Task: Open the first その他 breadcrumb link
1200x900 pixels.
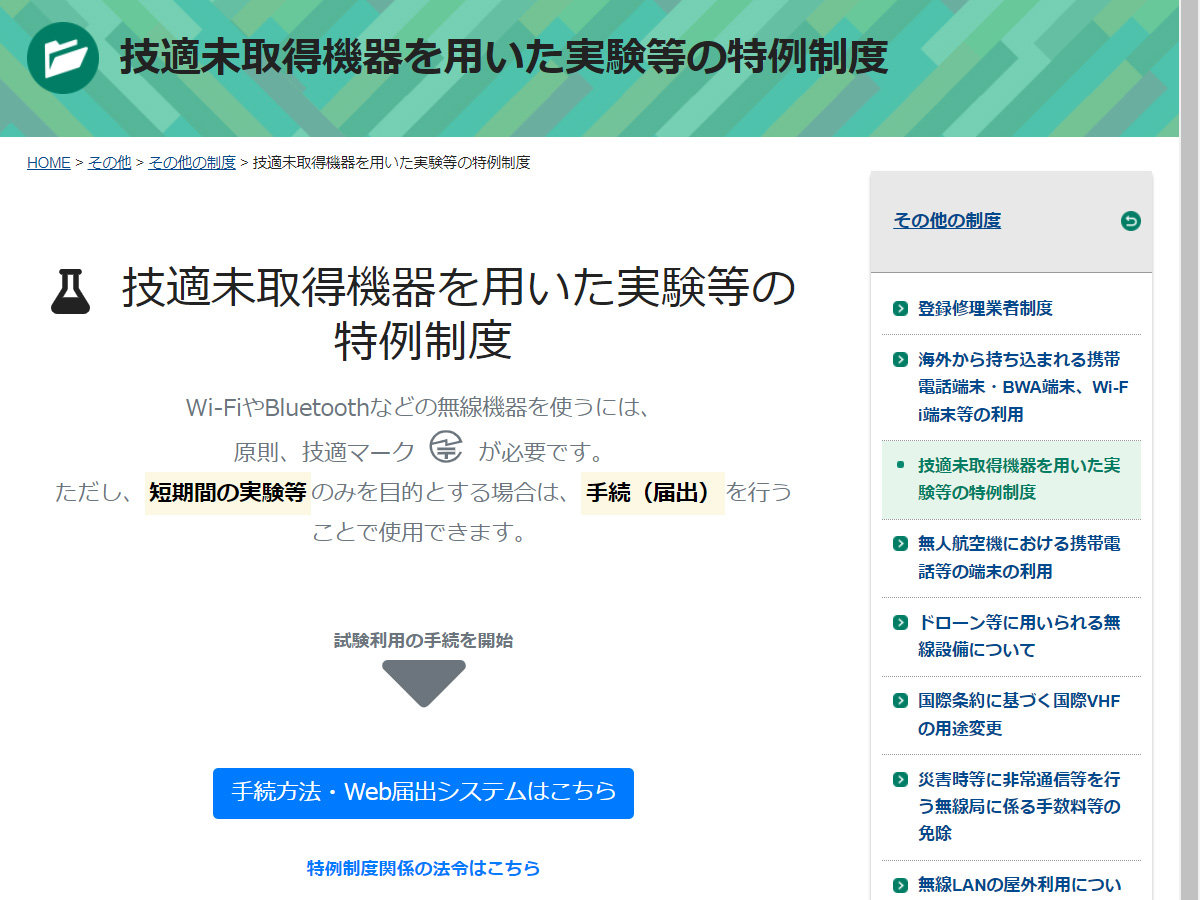Action: coord(109,162)
